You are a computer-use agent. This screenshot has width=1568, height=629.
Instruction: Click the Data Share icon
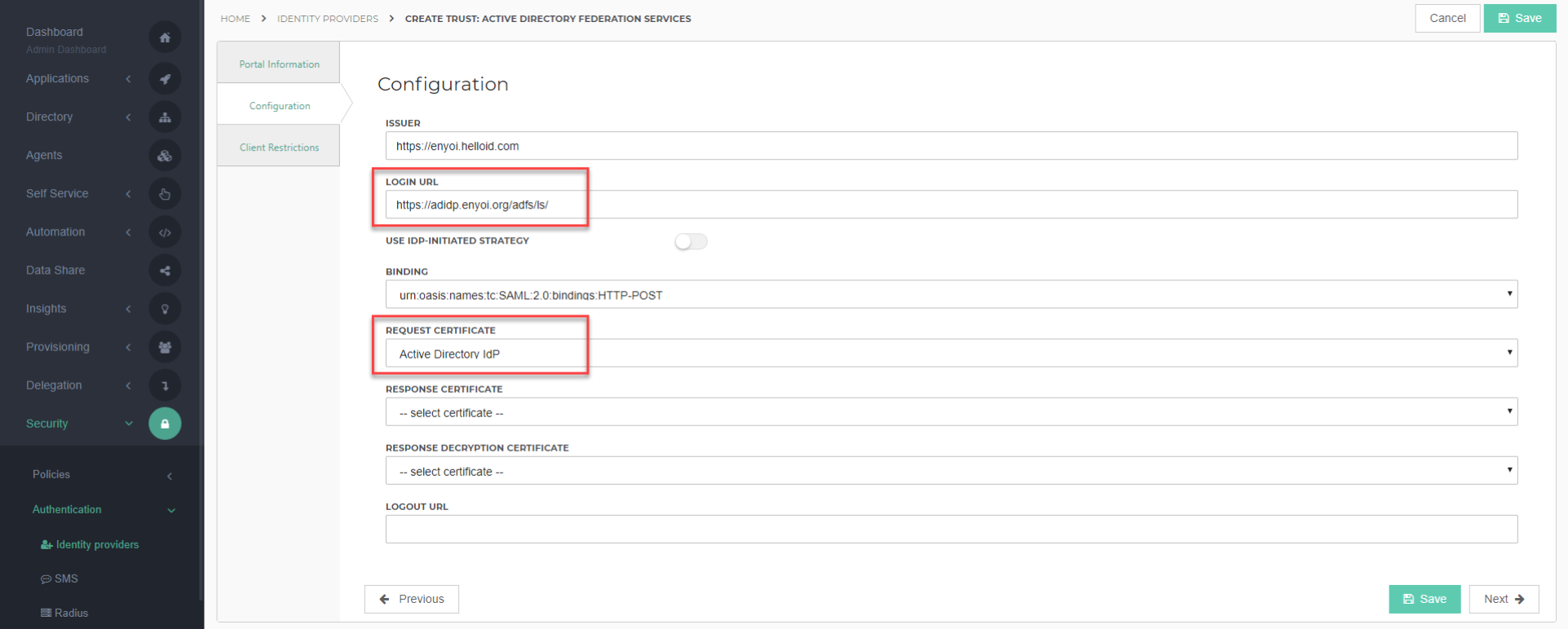[x=165, y=271]
